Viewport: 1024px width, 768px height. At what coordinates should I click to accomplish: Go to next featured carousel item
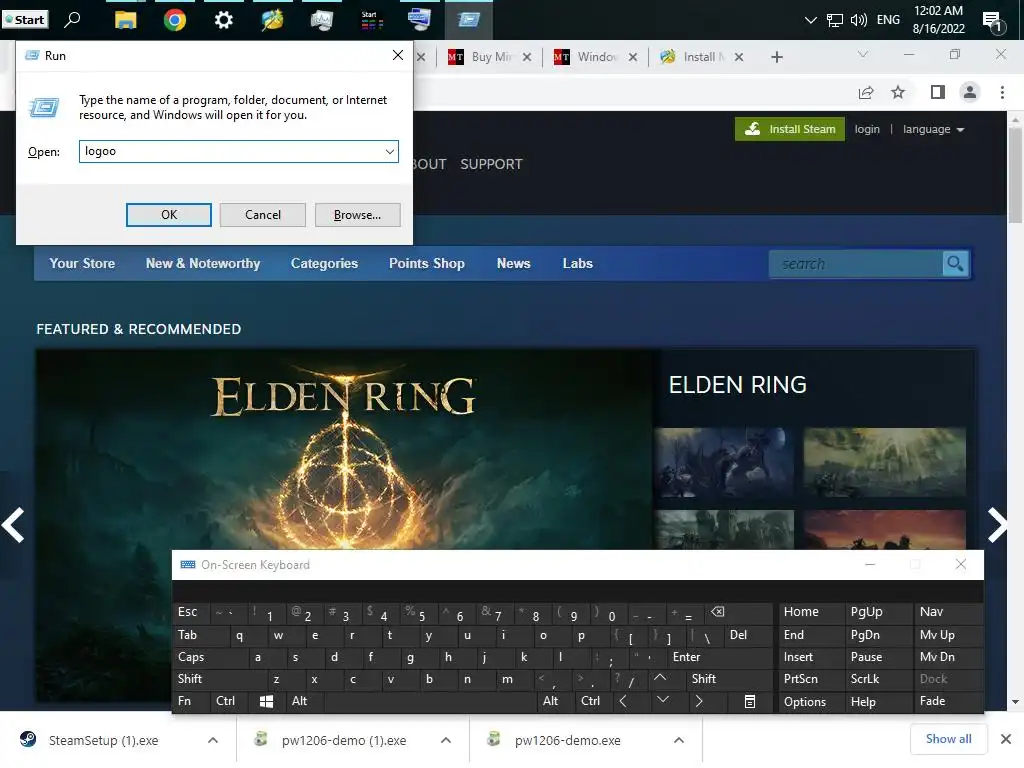(997, 525)
